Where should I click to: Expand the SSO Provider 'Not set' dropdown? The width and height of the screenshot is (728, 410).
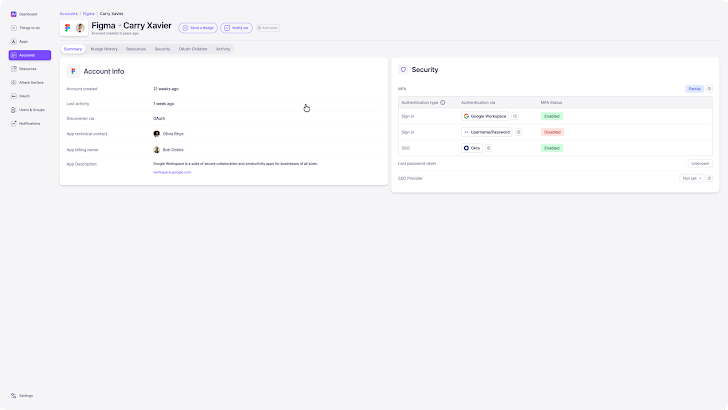690,178
